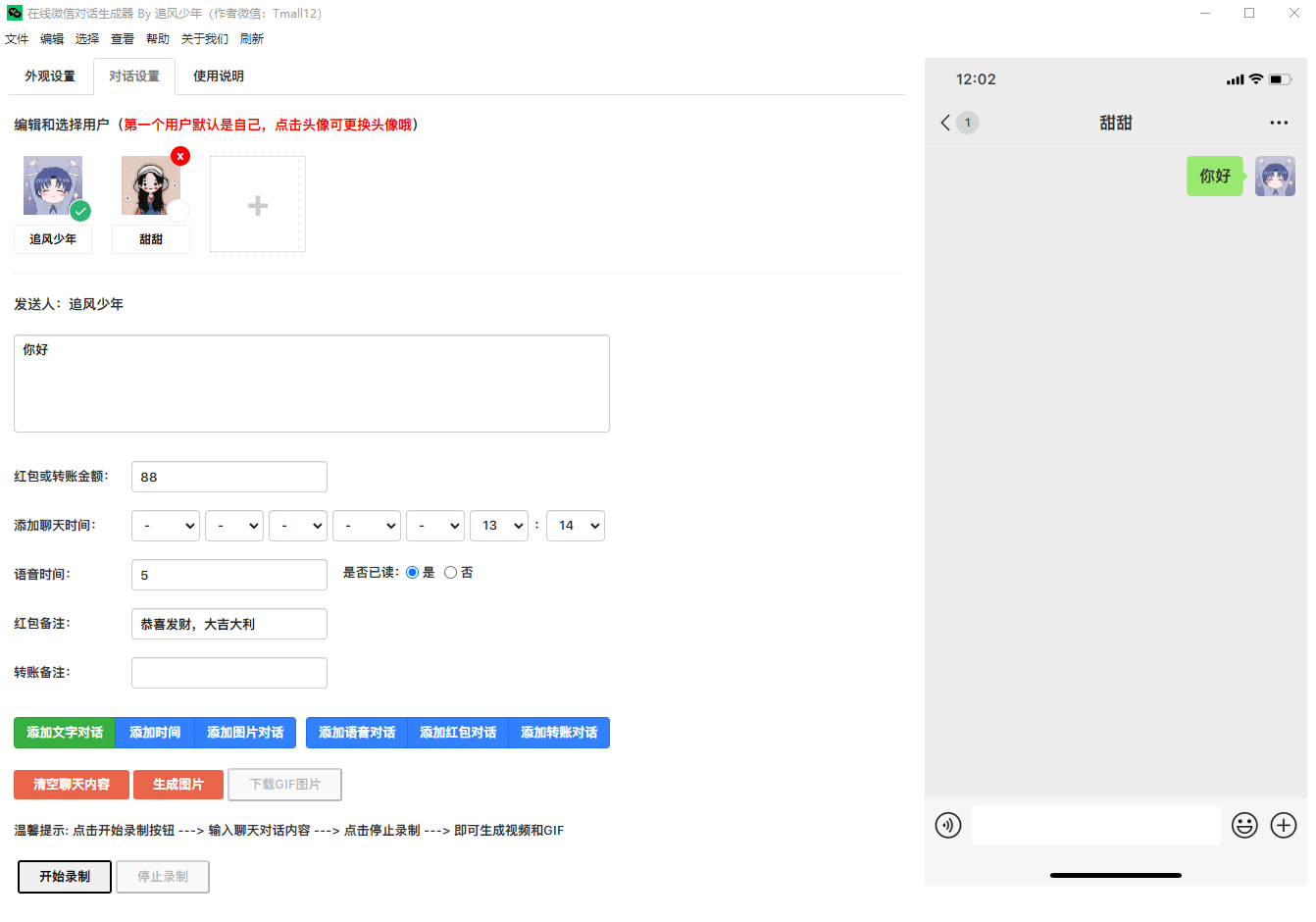Screen dimensions: 1316x922
Task: Click the 红包备注 text field containing 恭喜发财
Action: [x=228, y=623]
